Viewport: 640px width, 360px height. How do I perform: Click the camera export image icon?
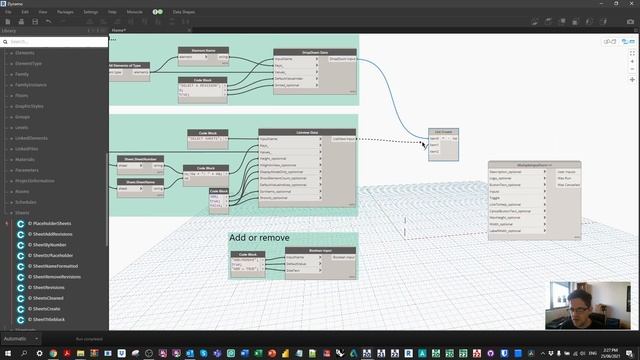630,22
